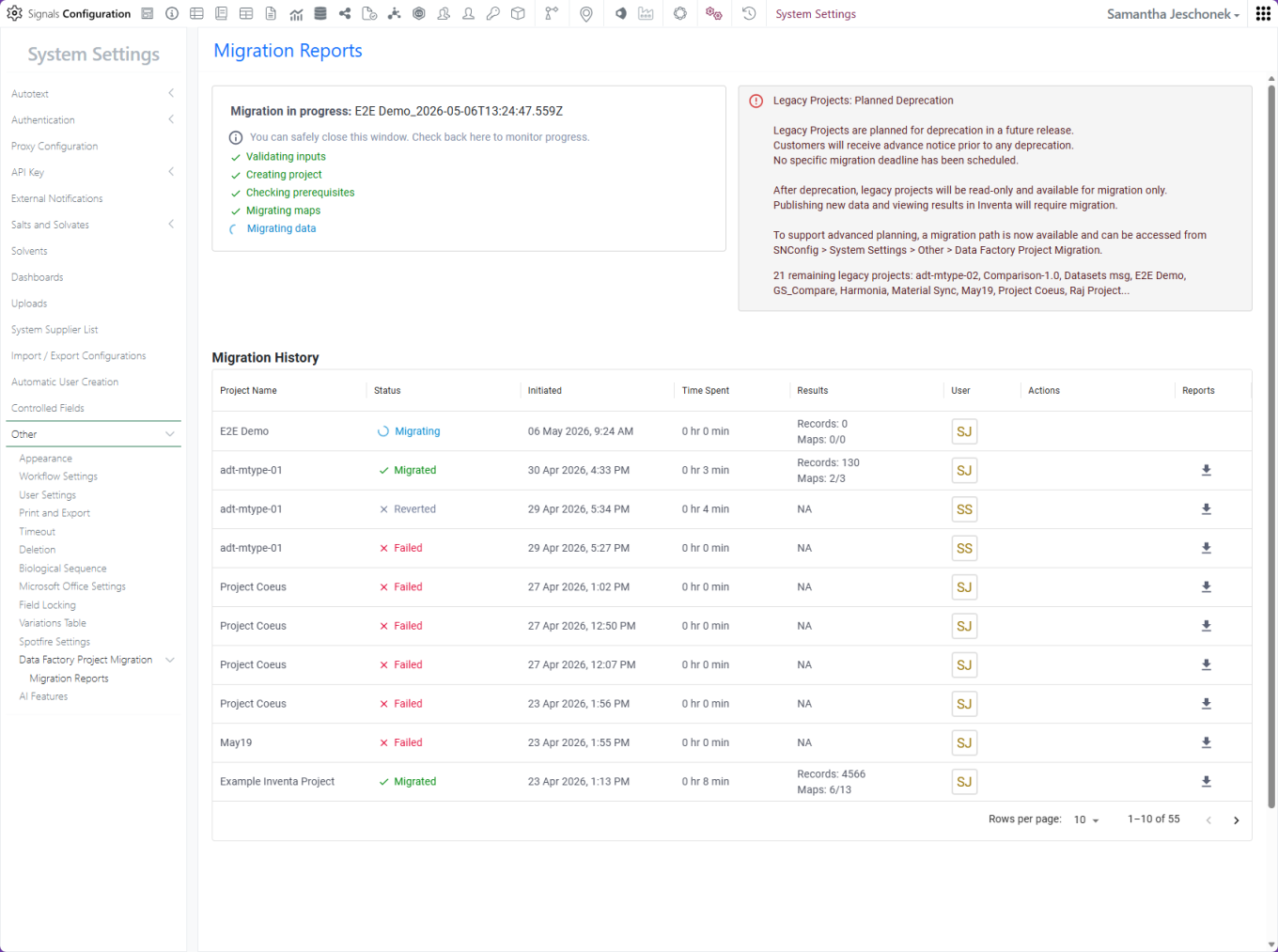Go to next page of Migration History
1278x952 pixels.
(x=1237, y=820)
